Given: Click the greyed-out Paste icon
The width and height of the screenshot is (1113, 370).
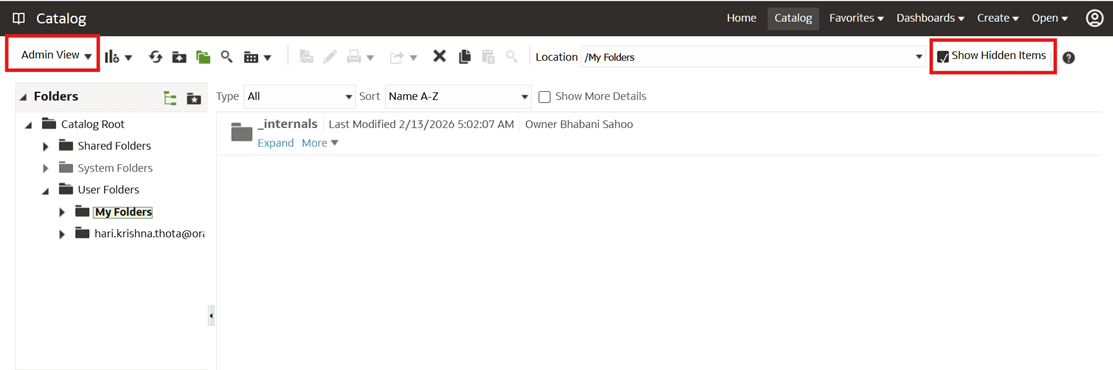Looking at the screenshot, I should pos(488,57).
